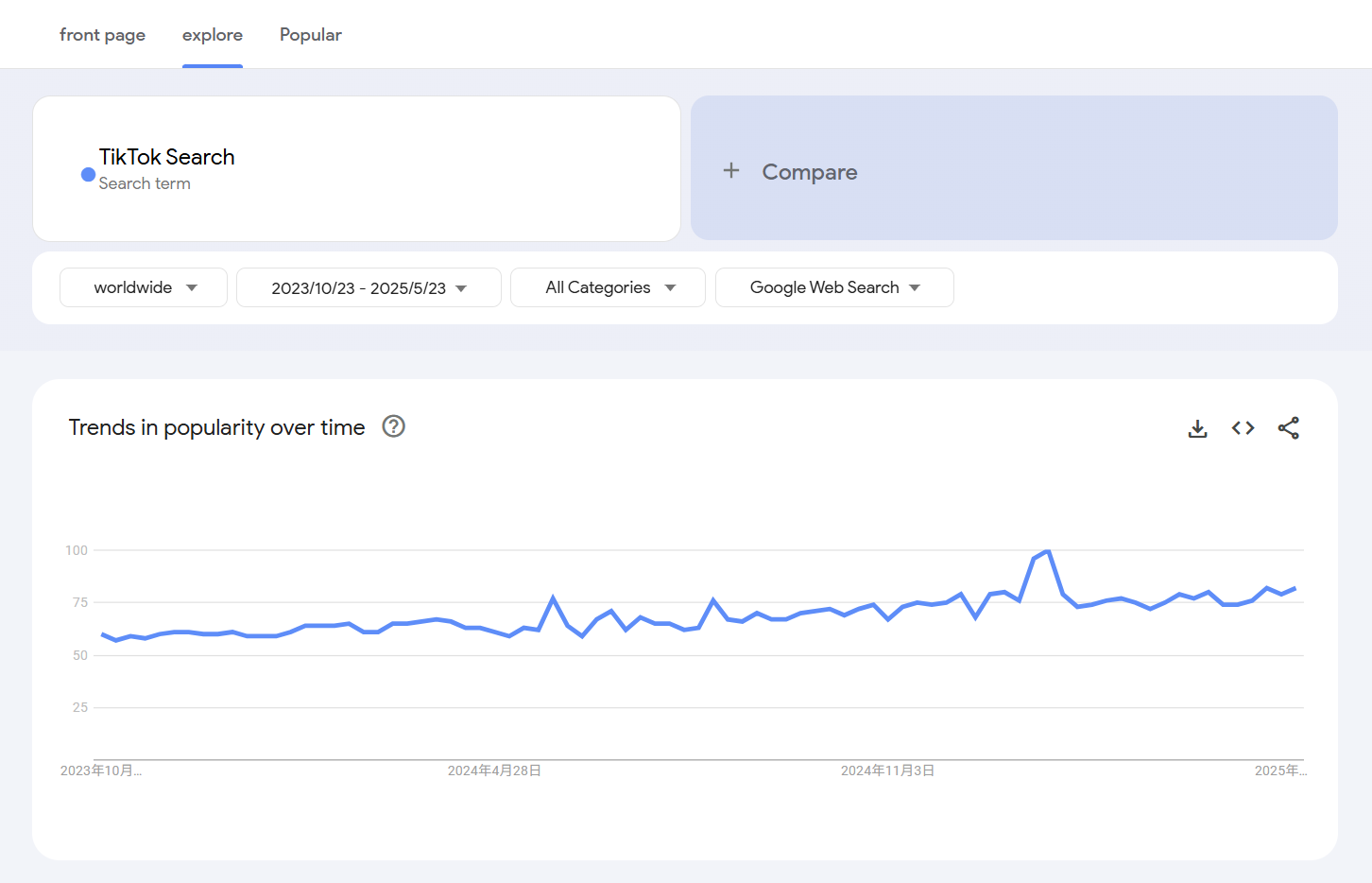This screenshot has width=1372, height=883.
Task: Expand the All Categories dropdown
Action: click(x=608, y=287)
